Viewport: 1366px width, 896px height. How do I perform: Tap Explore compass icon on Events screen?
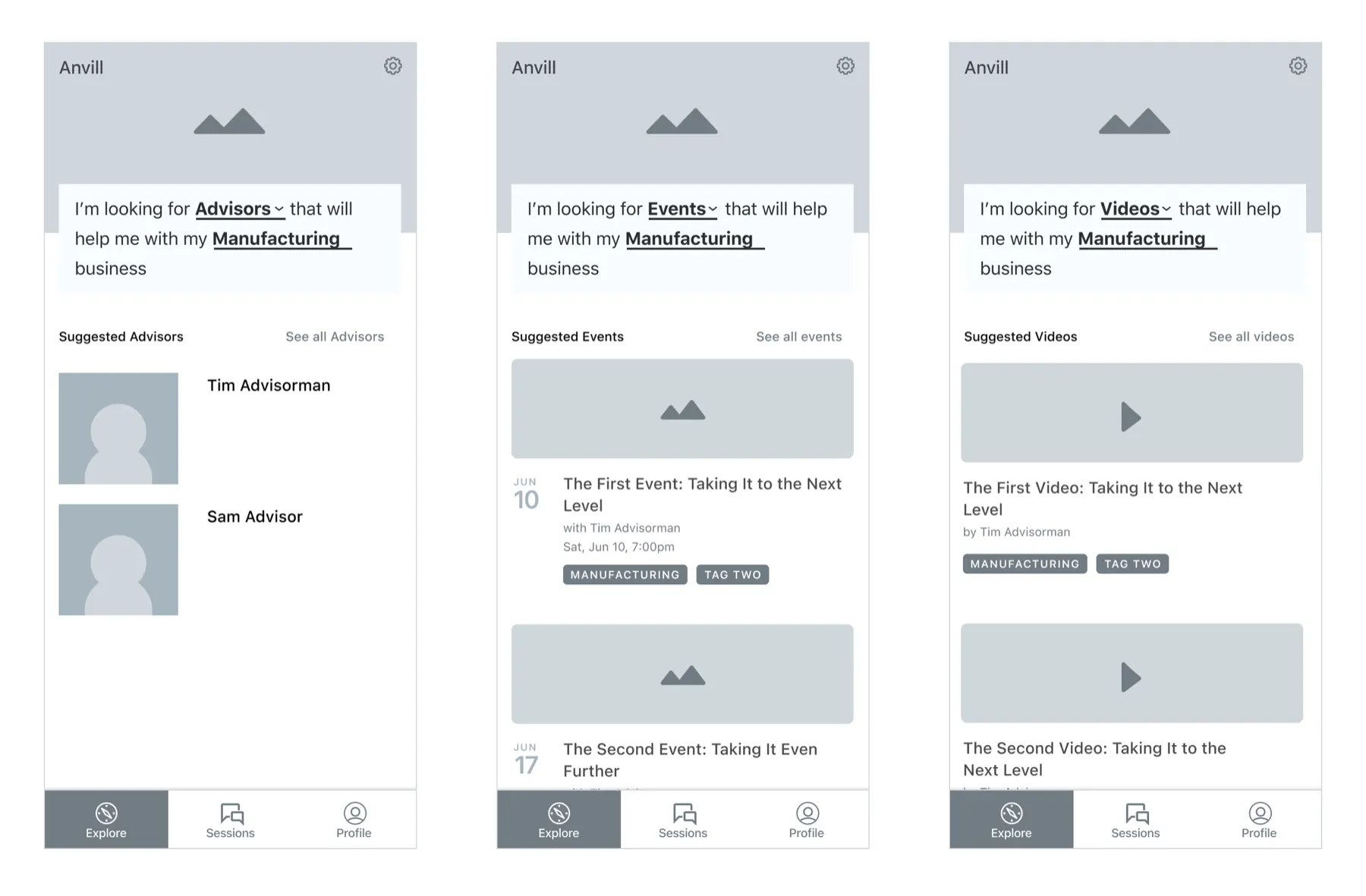point(559,813)
